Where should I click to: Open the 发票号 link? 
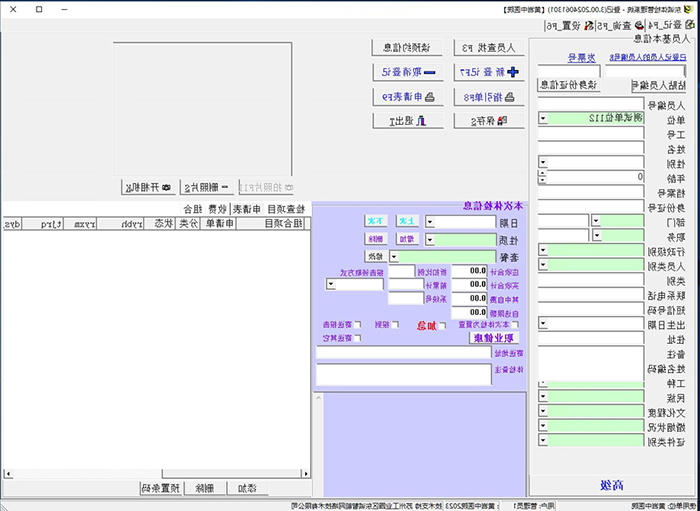[582, 57]
